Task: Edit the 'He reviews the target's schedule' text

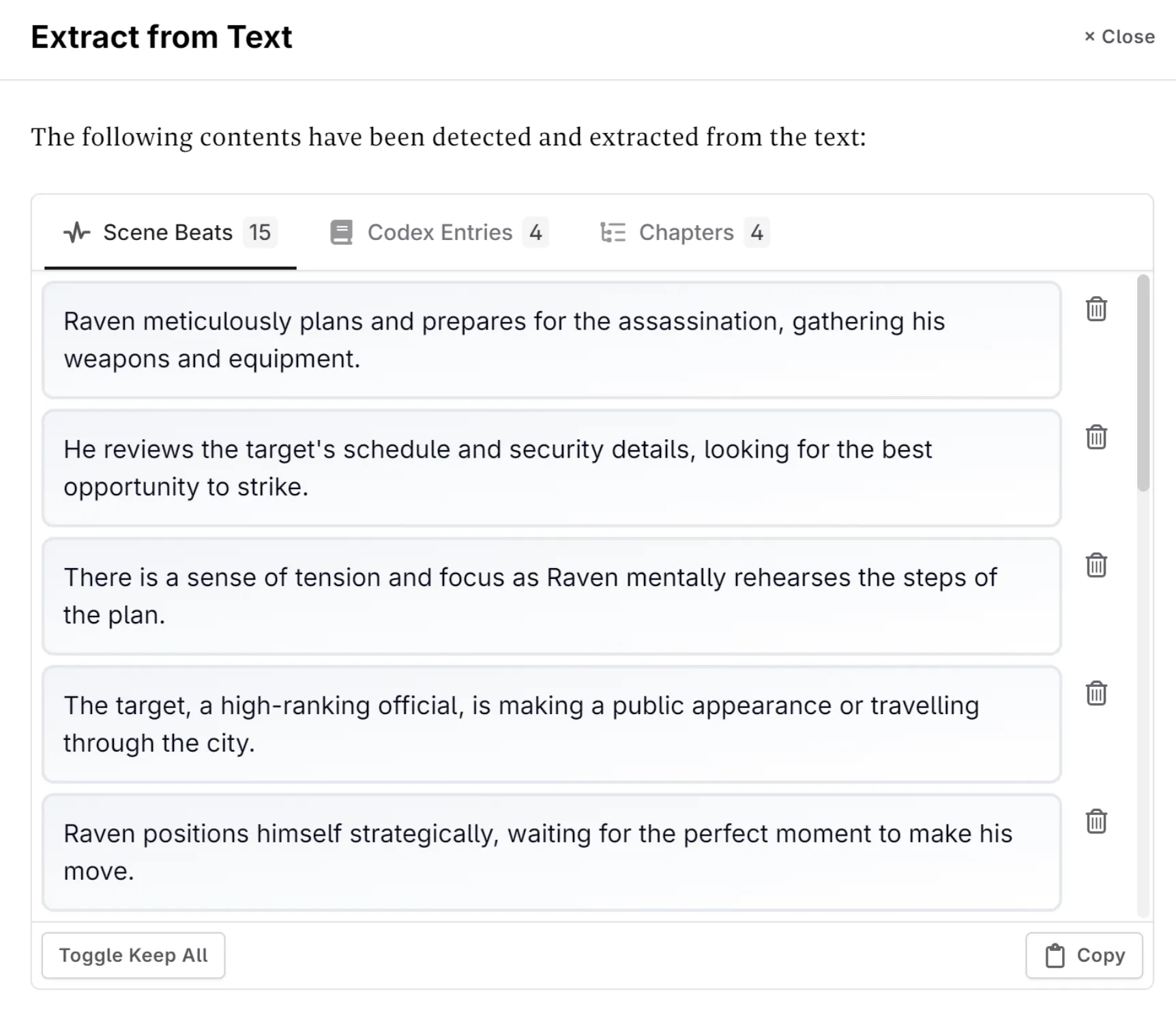Action: [551, 468]
